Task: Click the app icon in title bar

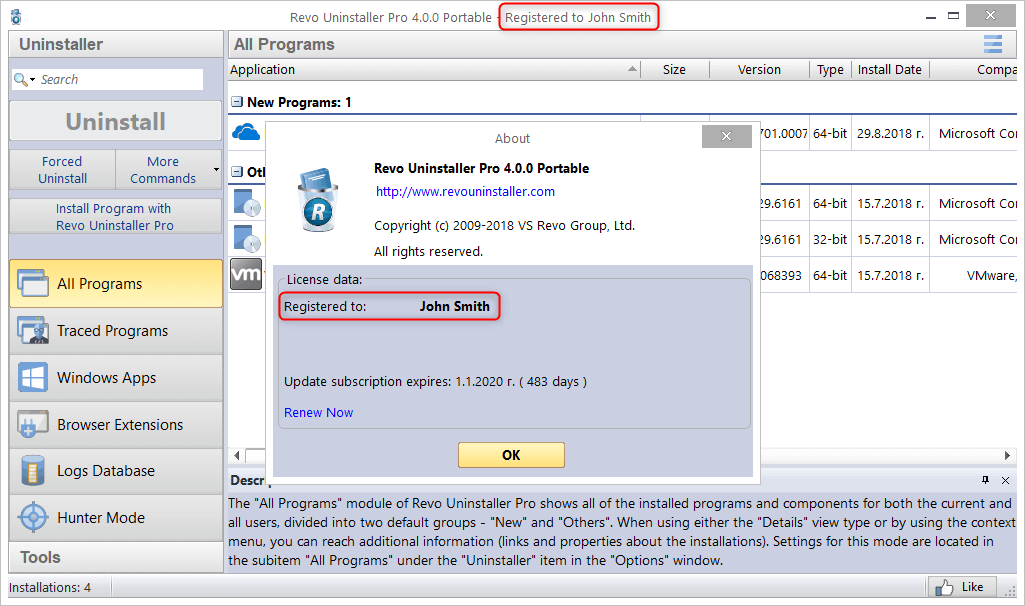Action: point(16,17)
